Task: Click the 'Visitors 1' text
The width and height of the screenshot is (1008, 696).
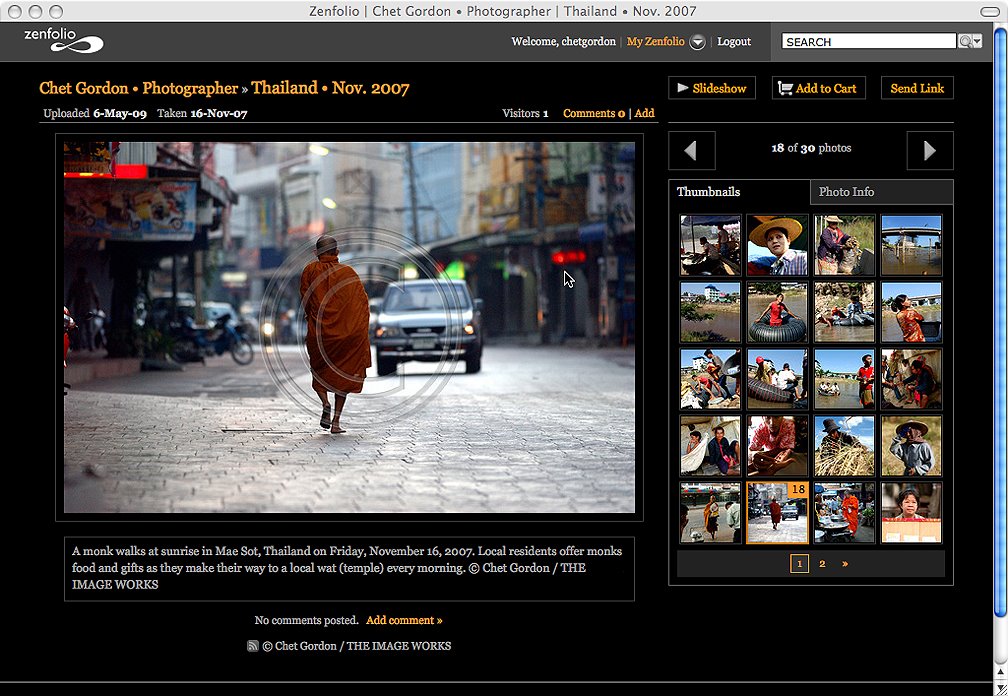Action: pyautogui.click(x=525, y=113)
